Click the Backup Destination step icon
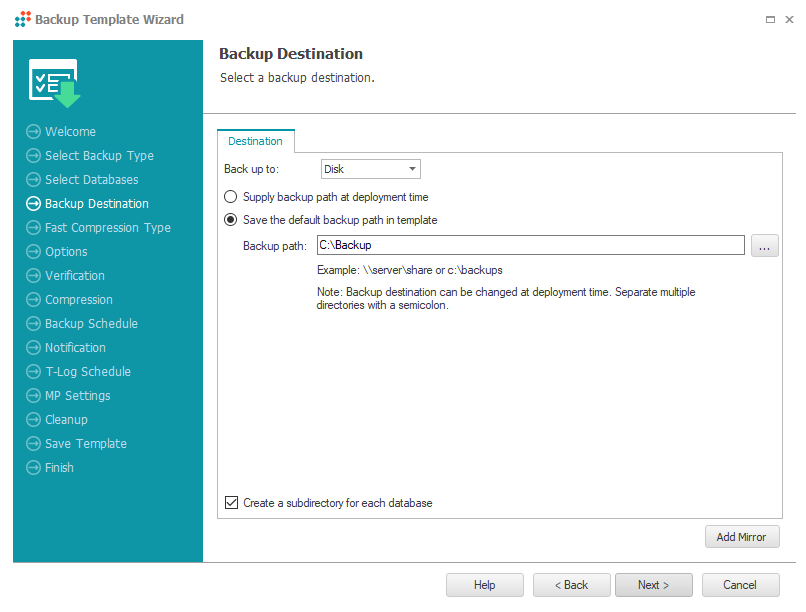 coord(33,203)
